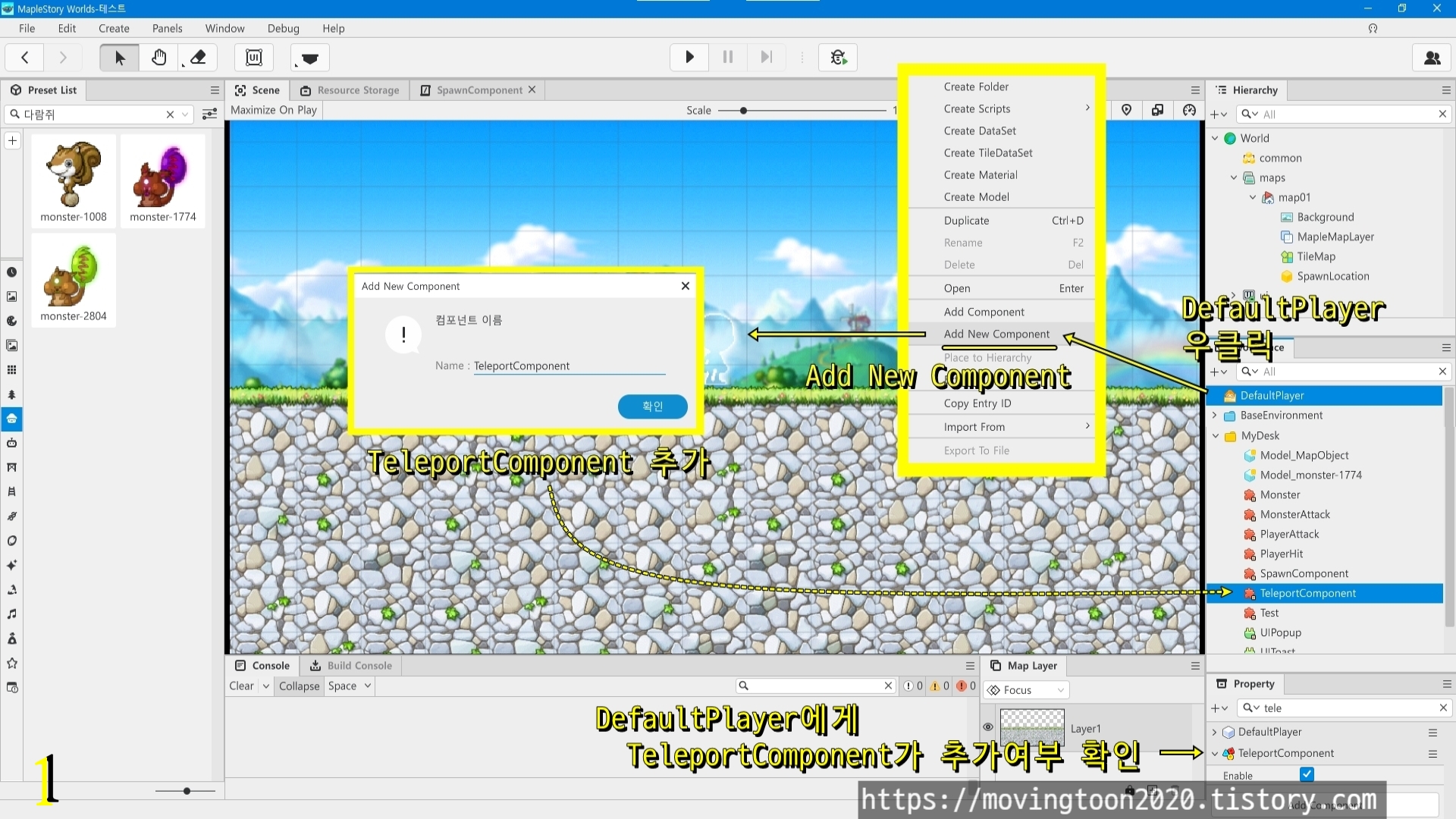The width and height of the screenshot is (1456, 819).
Task: Click Clear in Console
Action: pos(241,686)
